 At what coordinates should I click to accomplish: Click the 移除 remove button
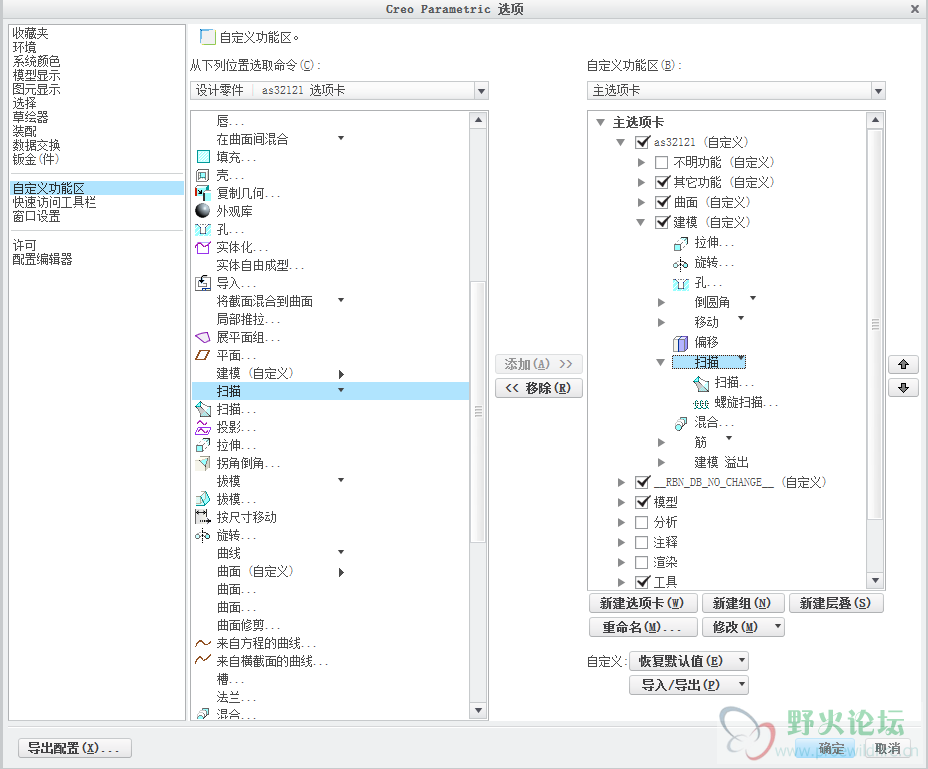(539, 388)
